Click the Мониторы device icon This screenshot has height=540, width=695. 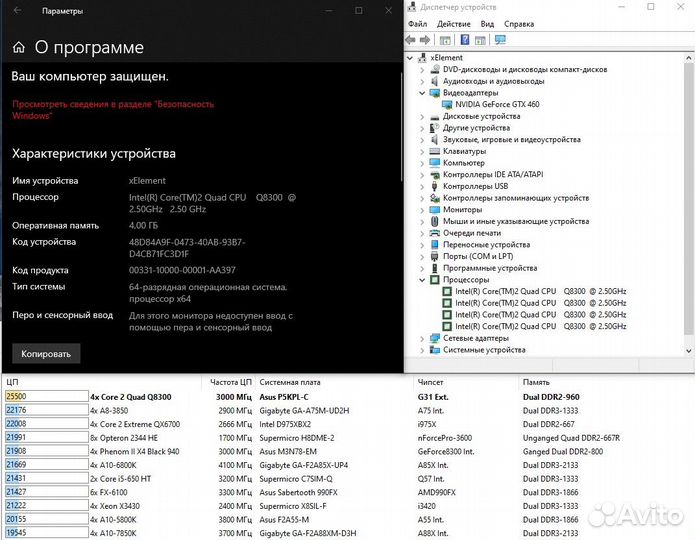[435, 209]
